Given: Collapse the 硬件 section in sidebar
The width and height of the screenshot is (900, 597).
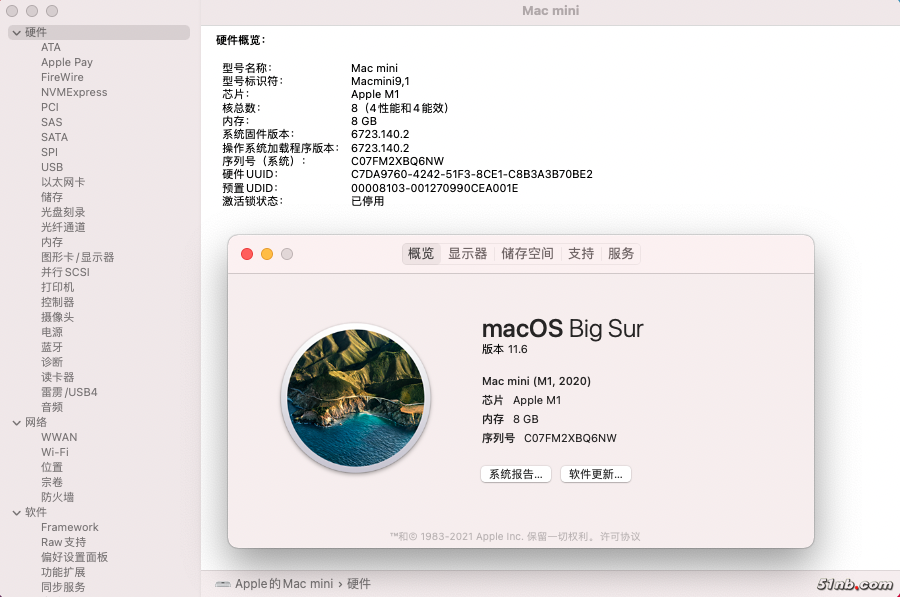Looking at the screenshot, I should point(17,33).
